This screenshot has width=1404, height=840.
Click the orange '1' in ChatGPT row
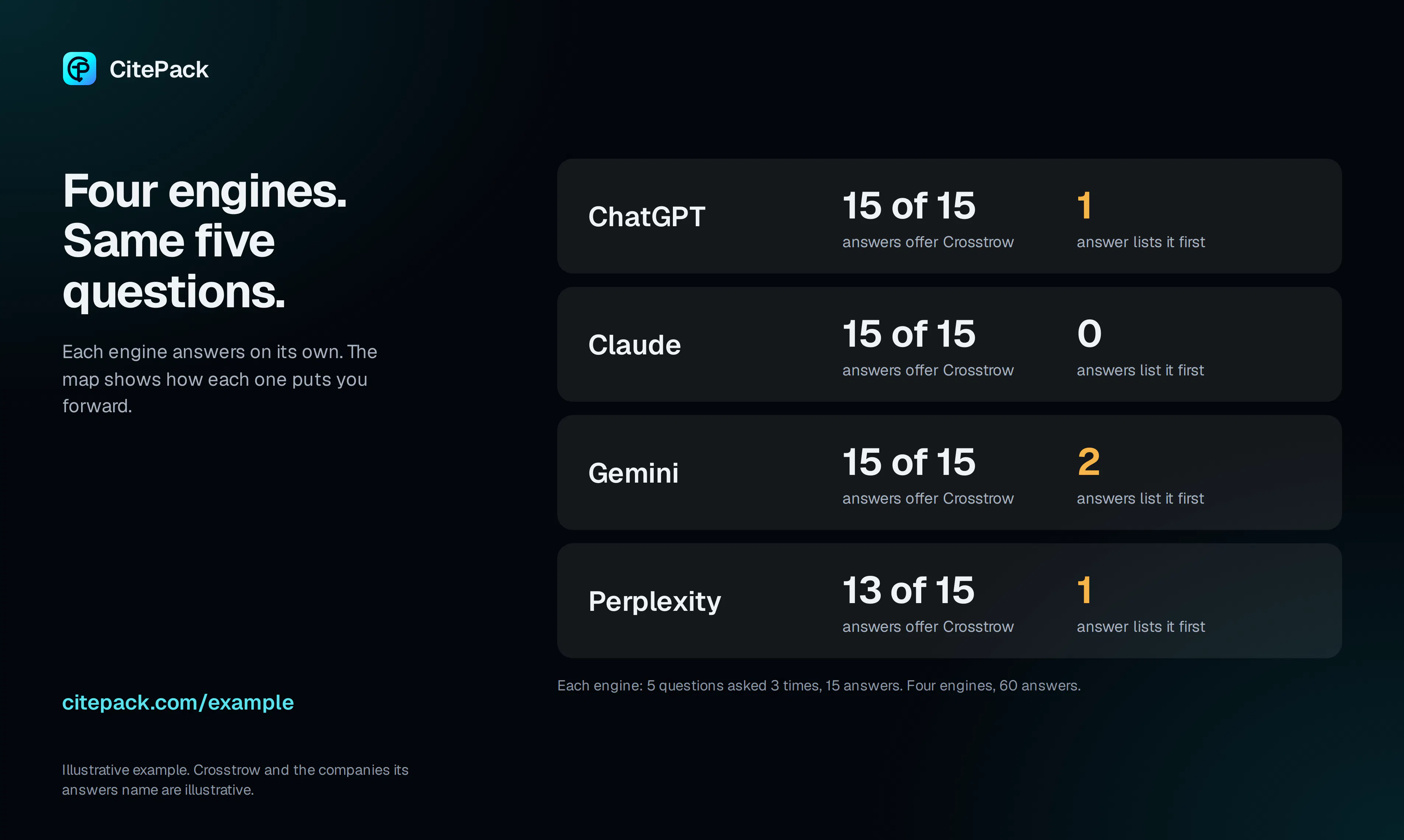click(x=1084, y=205)
